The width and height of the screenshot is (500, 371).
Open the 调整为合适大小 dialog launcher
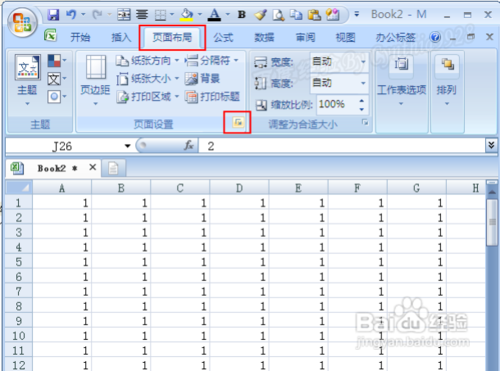point(365,123)
